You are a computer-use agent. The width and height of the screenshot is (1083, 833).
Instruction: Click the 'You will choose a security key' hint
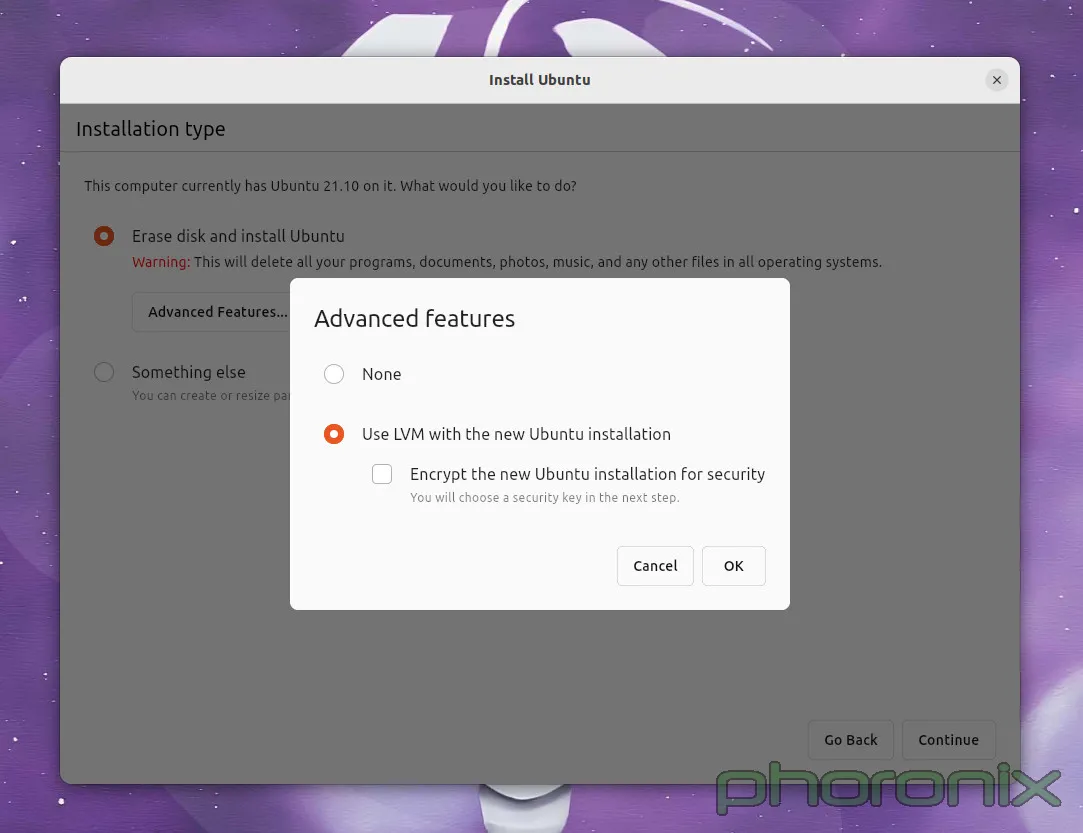pos(544,497)
